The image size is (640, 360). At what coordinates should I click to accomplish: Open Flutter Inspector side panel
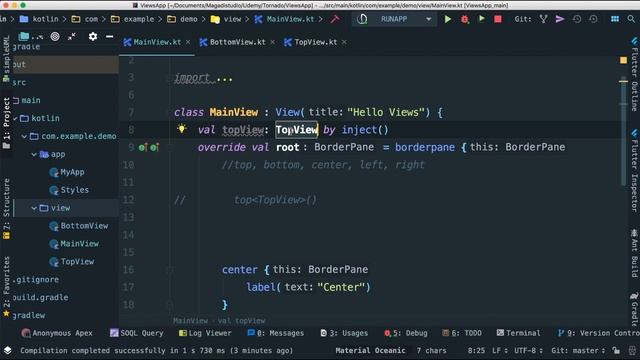pos(634,171)
